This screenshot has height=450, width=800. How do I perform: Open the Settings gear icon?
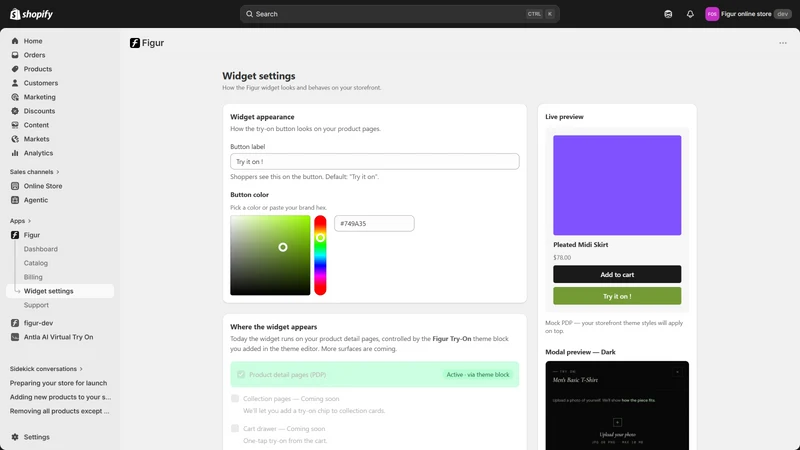15,437
